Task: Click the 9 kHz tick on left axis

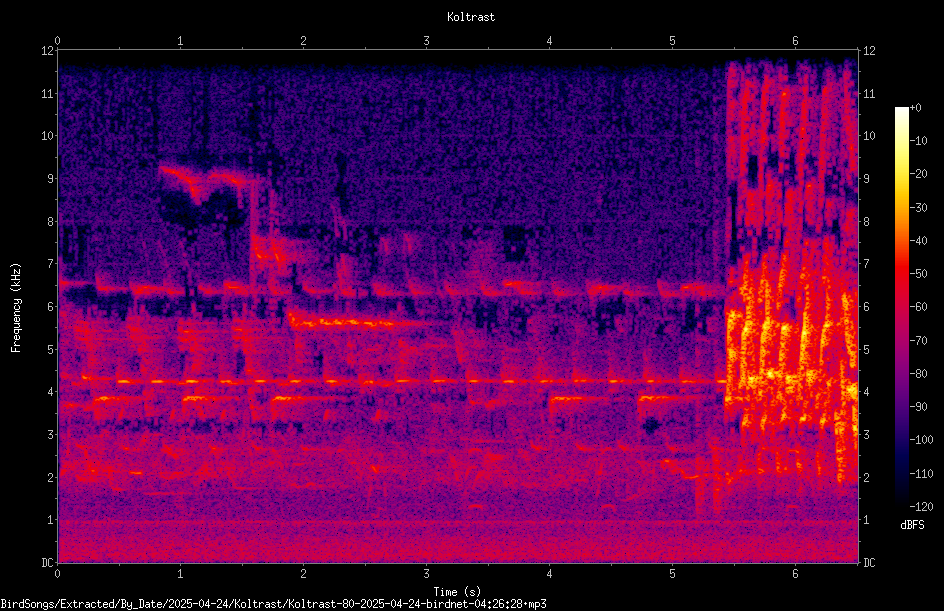Action: click(x=51, y=178)
